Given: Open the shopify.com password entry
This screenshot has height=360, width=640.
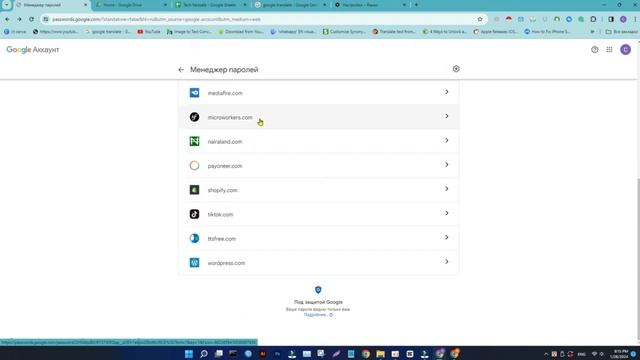Looking at the screenshot, I should tap(318, 190).
